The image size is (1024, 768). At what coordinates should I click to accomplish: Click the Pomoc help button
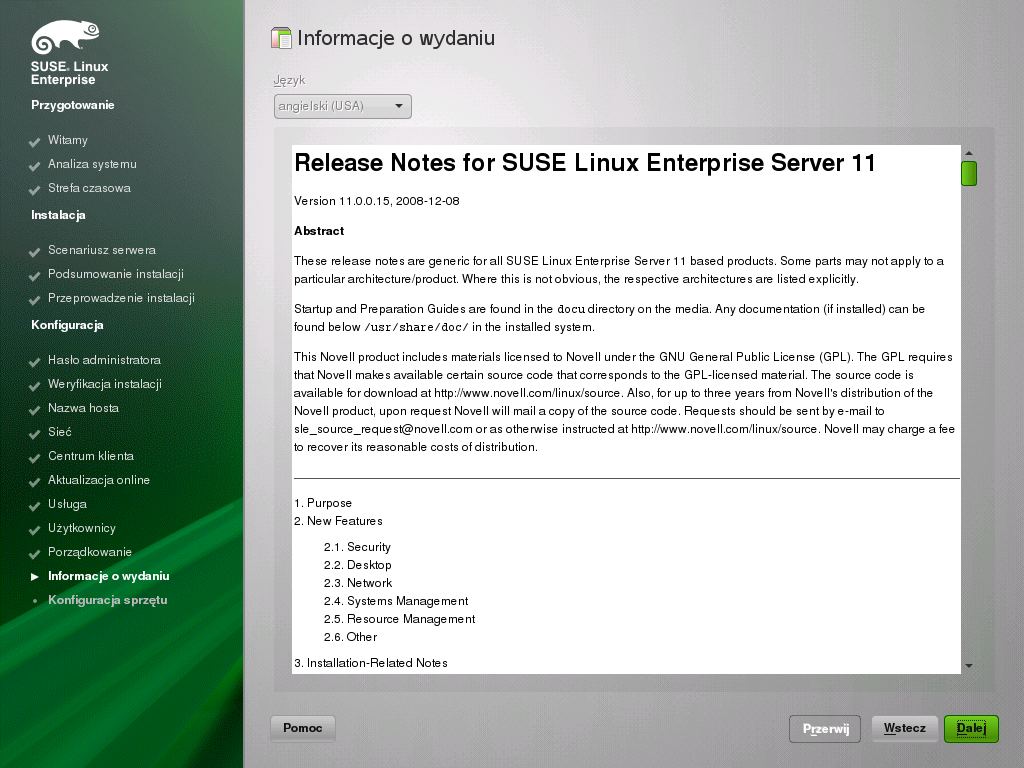(302, 728)
